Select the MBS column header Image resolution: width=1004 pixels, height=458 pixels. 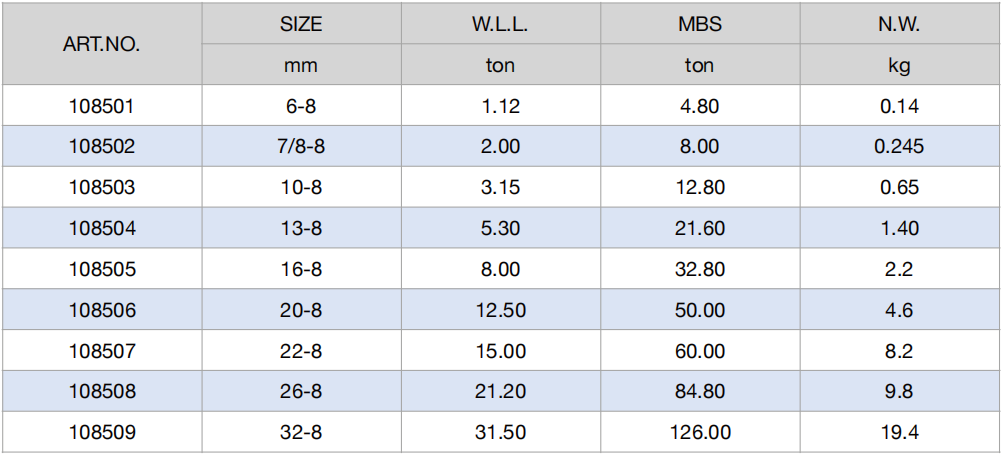(x=700, y=24)
